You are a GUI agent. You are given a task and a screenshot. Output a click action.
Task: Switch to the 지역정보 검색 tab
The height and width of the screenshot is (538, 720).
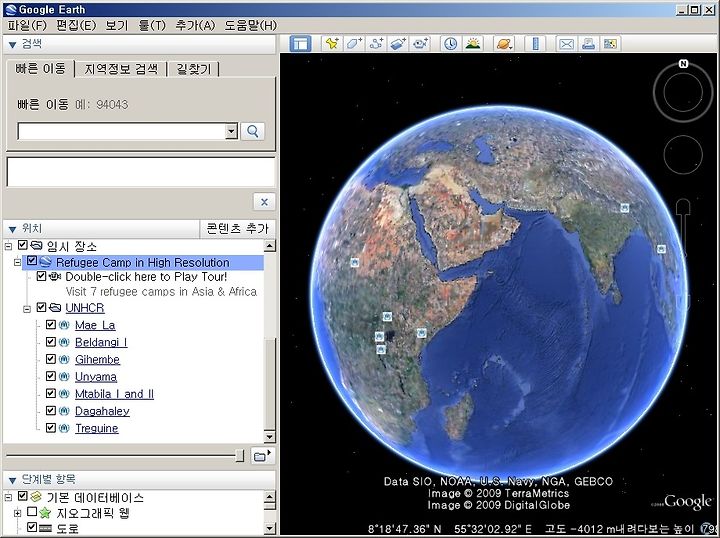pos(121,69)
